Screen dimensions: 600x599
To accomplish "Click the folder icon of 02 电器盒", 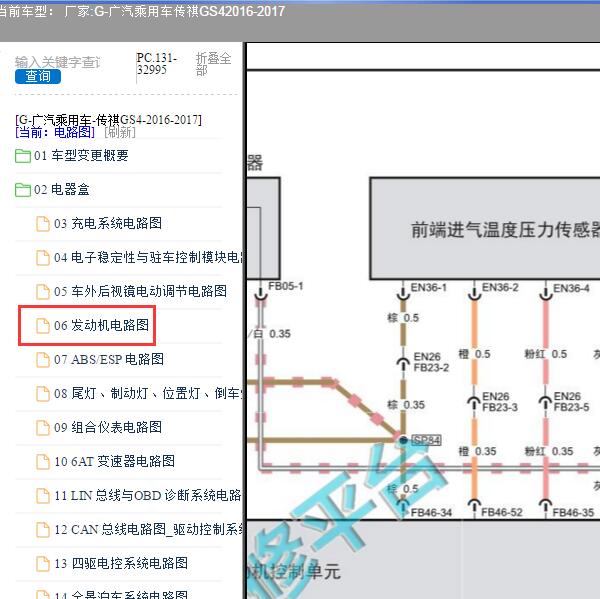I will [23, 190].
